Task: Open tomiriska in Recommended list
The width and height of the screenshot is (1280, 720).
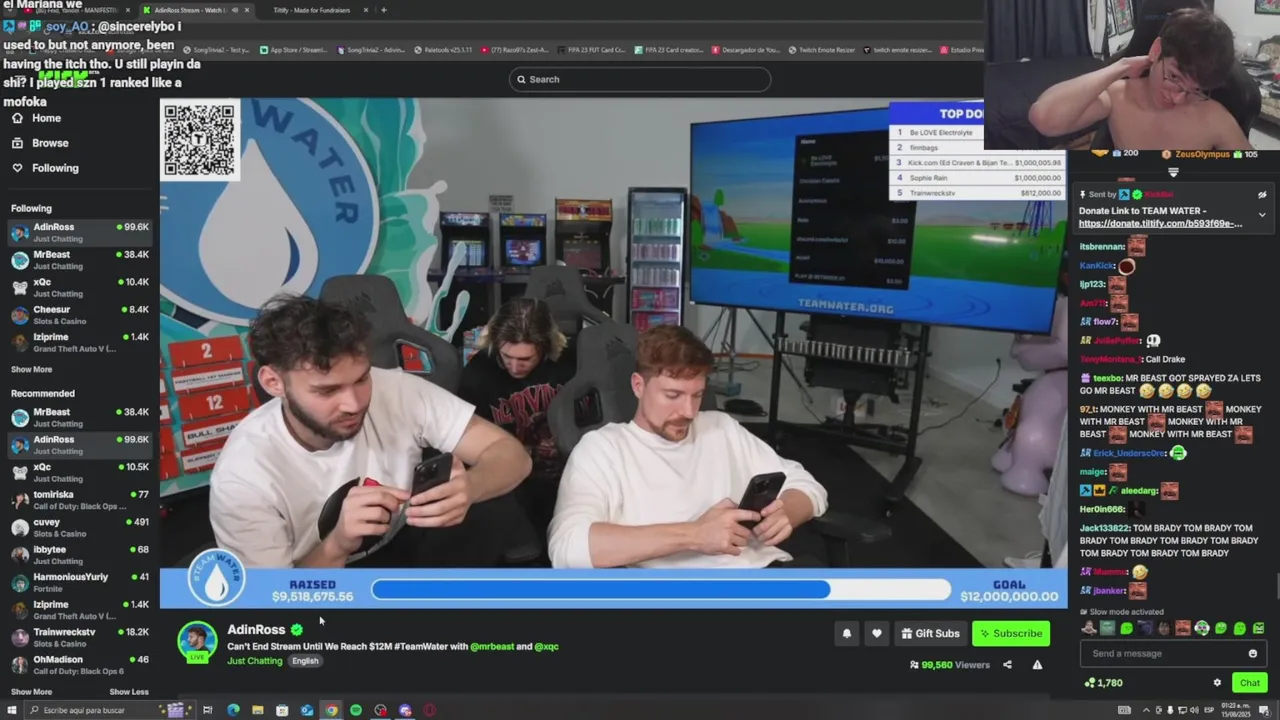Action: click(80, 499)
